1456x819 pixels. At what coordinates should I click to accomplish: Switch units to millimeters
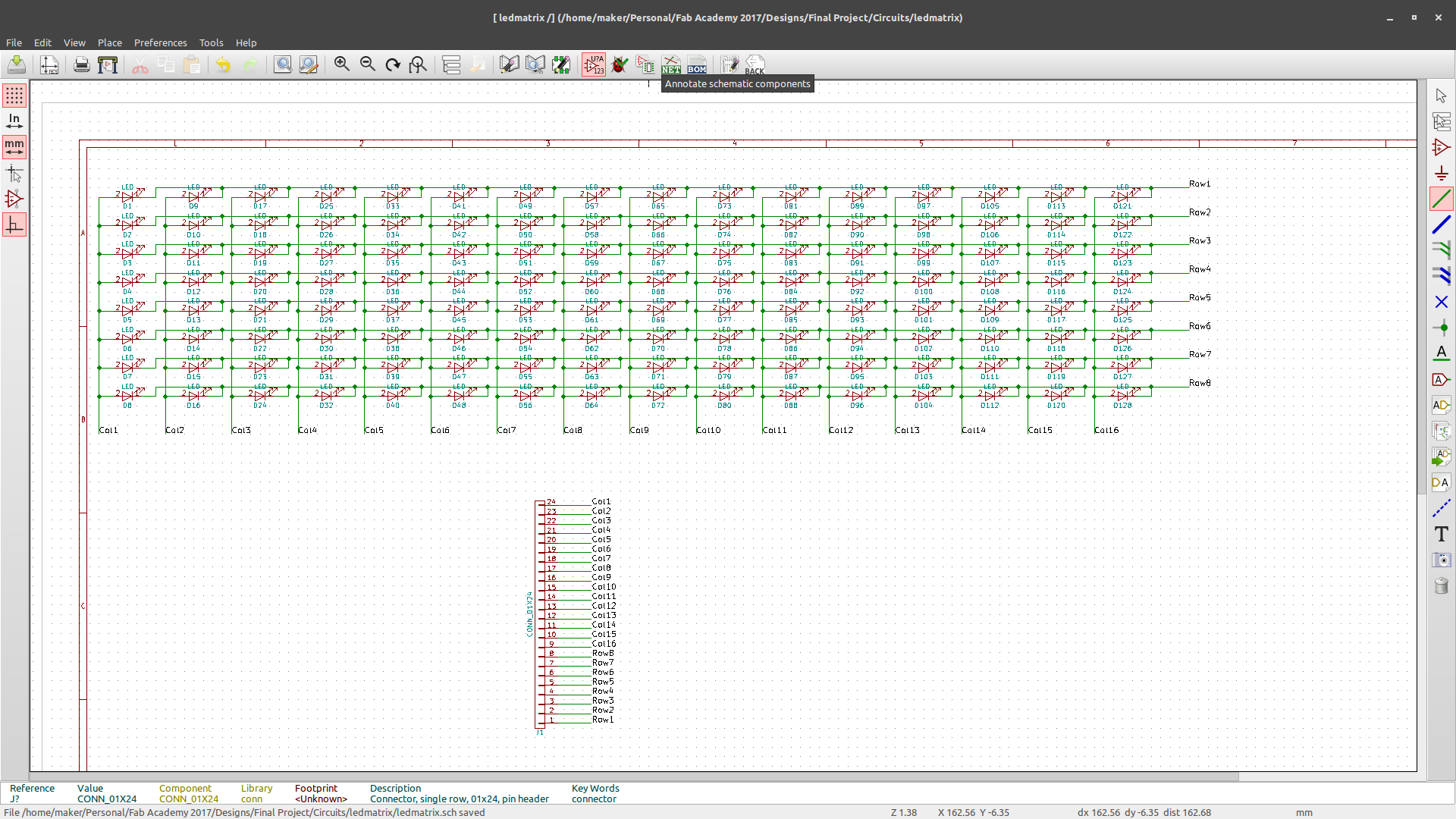point(14,146)
